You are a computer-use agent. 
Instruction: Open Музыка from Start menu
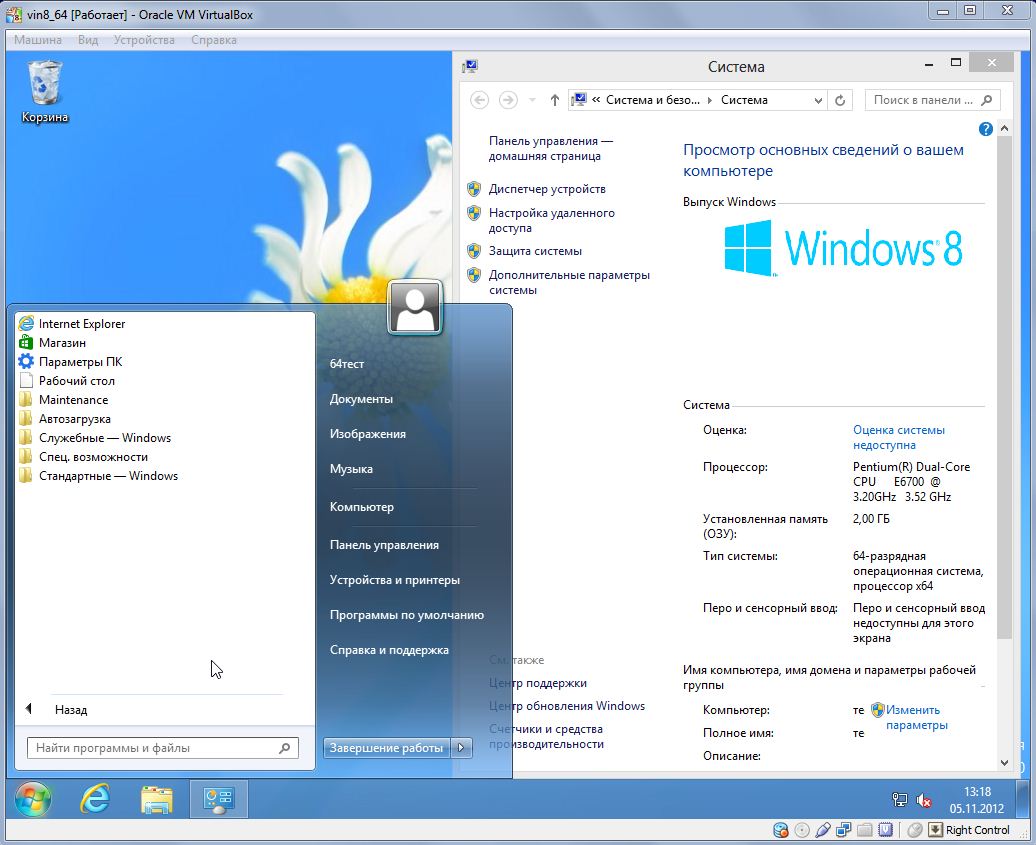pyautogui.click(x=352, y=469)
